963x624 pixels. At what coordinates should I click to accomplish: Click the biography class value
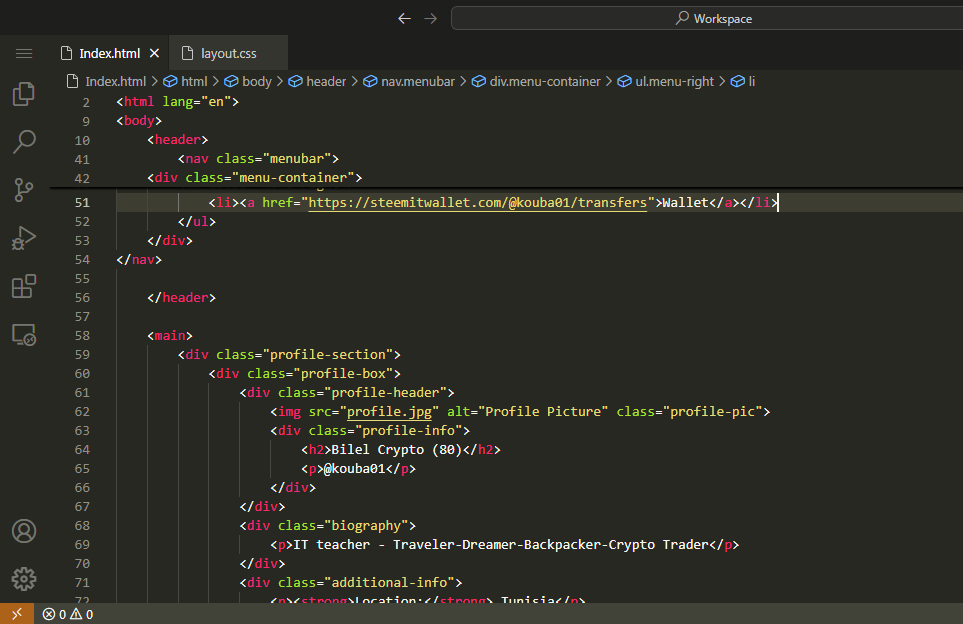click(x=367, y=526)
